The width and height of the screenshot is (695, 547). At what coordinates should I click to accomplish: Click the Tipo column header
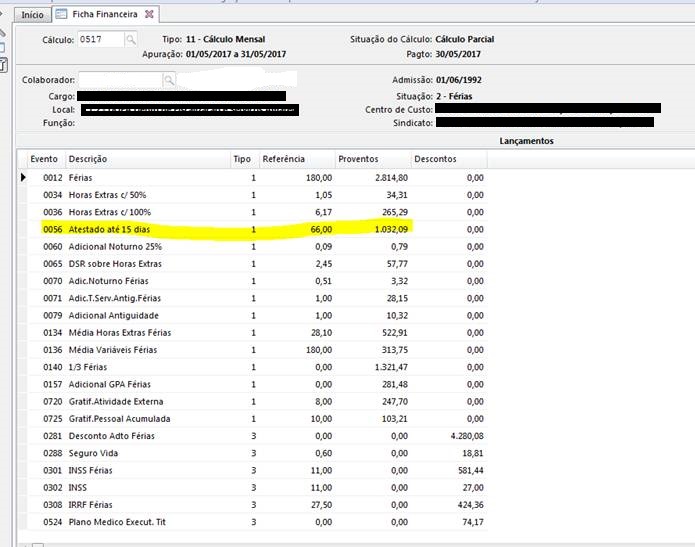point(242,159)
